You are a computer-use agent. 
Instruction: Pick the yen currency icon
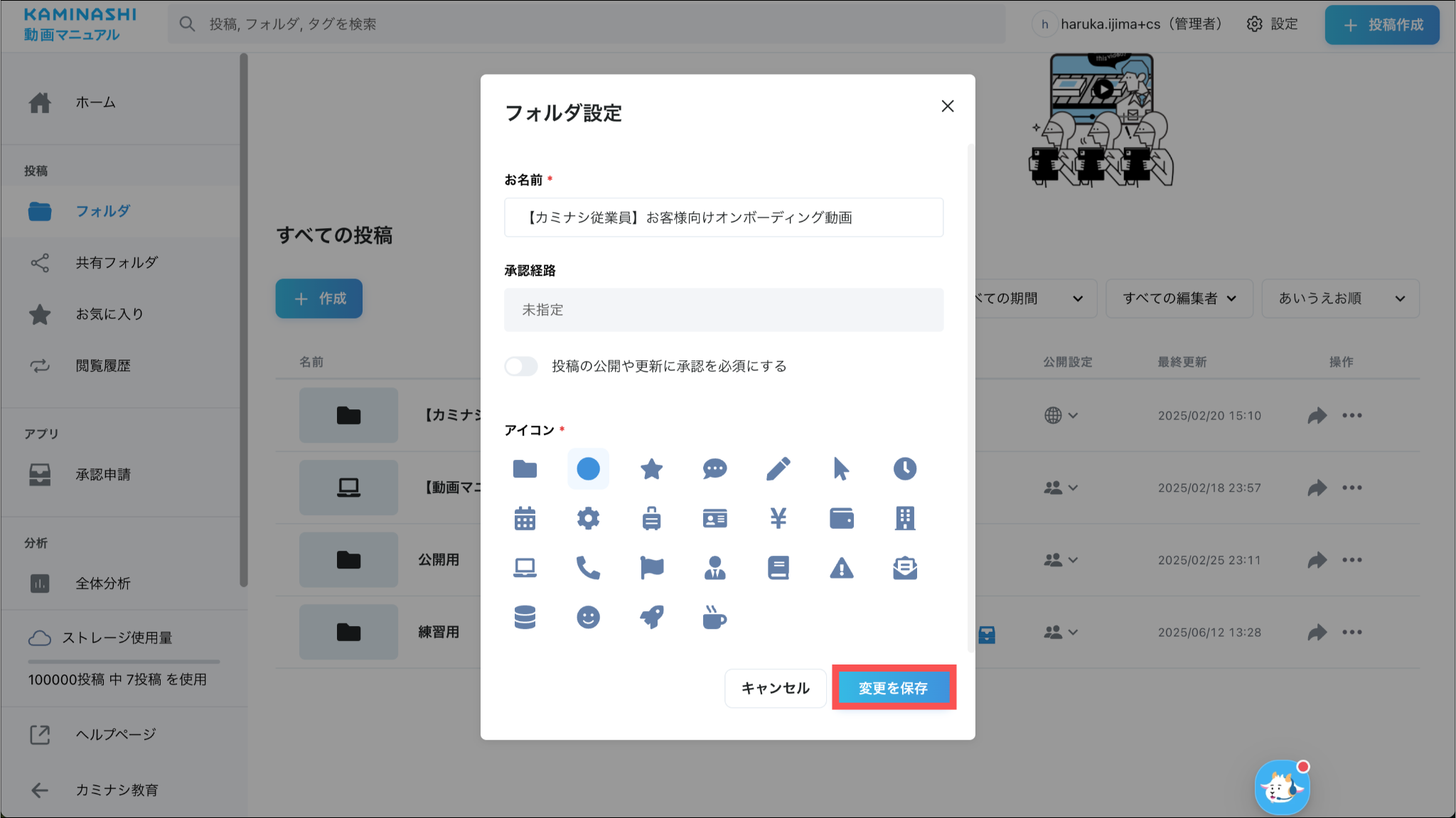778,518
